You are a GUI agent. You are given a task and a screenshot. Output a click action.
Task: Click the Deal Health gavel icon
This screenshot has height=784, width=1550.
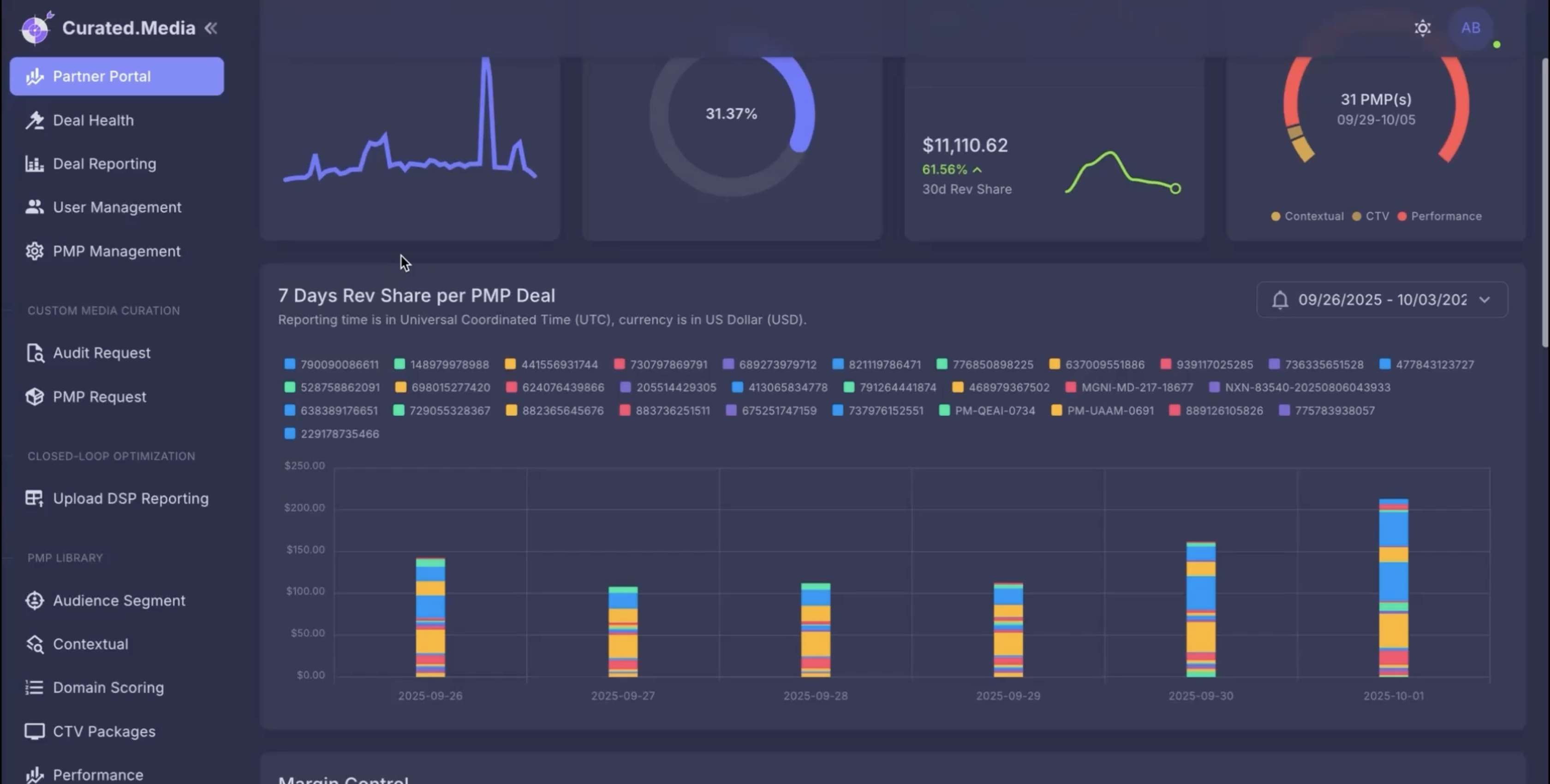(x=34, y=120)
